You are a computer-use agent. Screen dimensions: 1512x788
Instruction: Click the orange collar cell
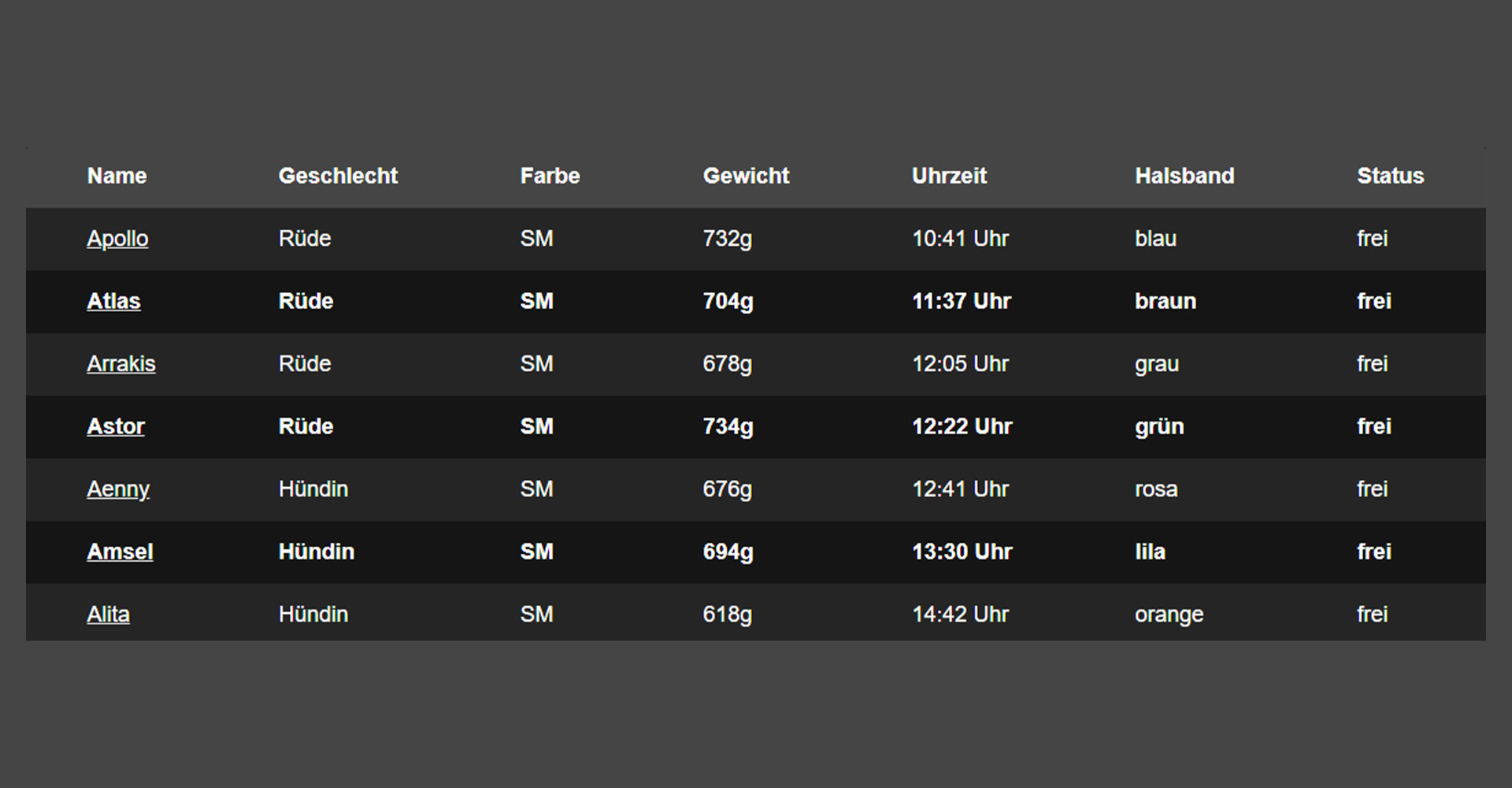pos(1169,615)
